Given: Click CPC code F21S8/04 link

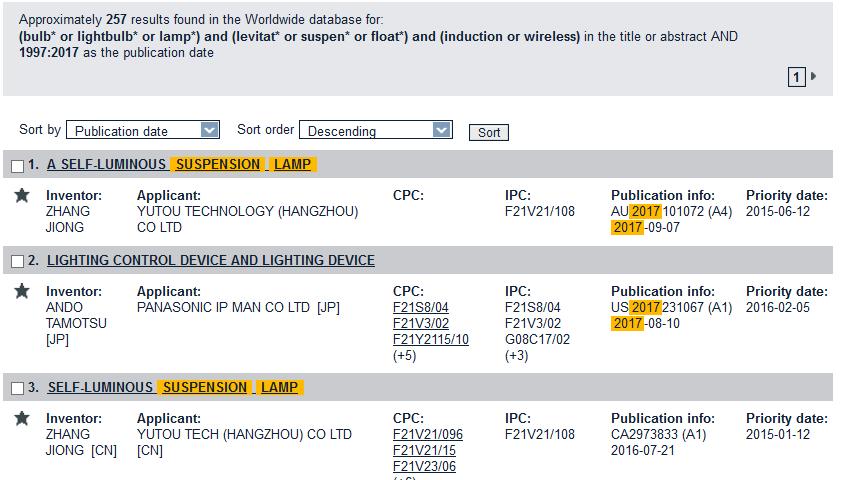Looking at the screenshot, I should 421,307.
